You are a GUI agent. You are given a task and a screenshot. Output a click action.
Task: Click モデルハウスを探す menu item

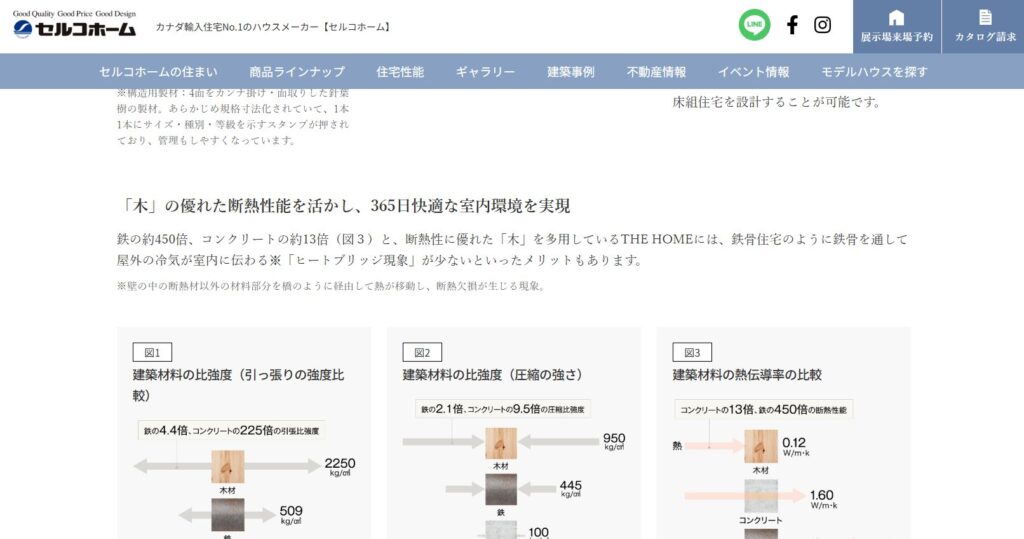pyautogui.click(x=874, y=72)
